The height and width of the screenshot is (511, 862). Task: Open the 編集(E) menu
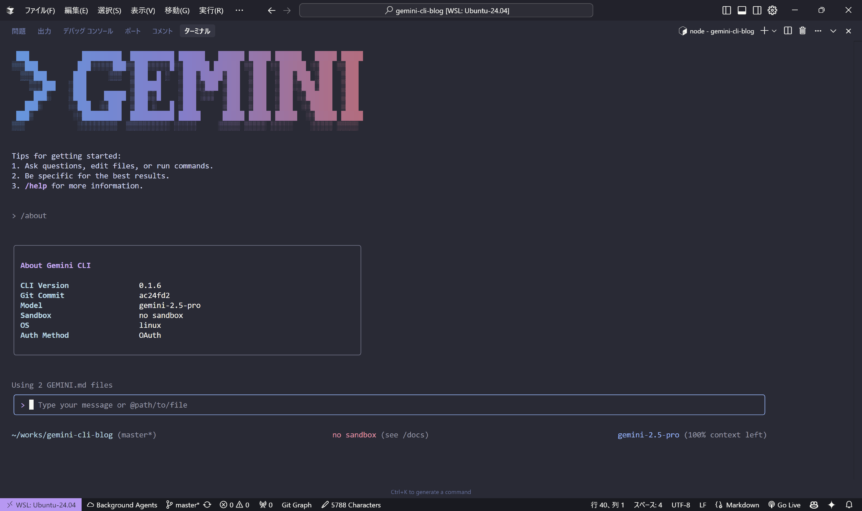[x=76, y=10]
